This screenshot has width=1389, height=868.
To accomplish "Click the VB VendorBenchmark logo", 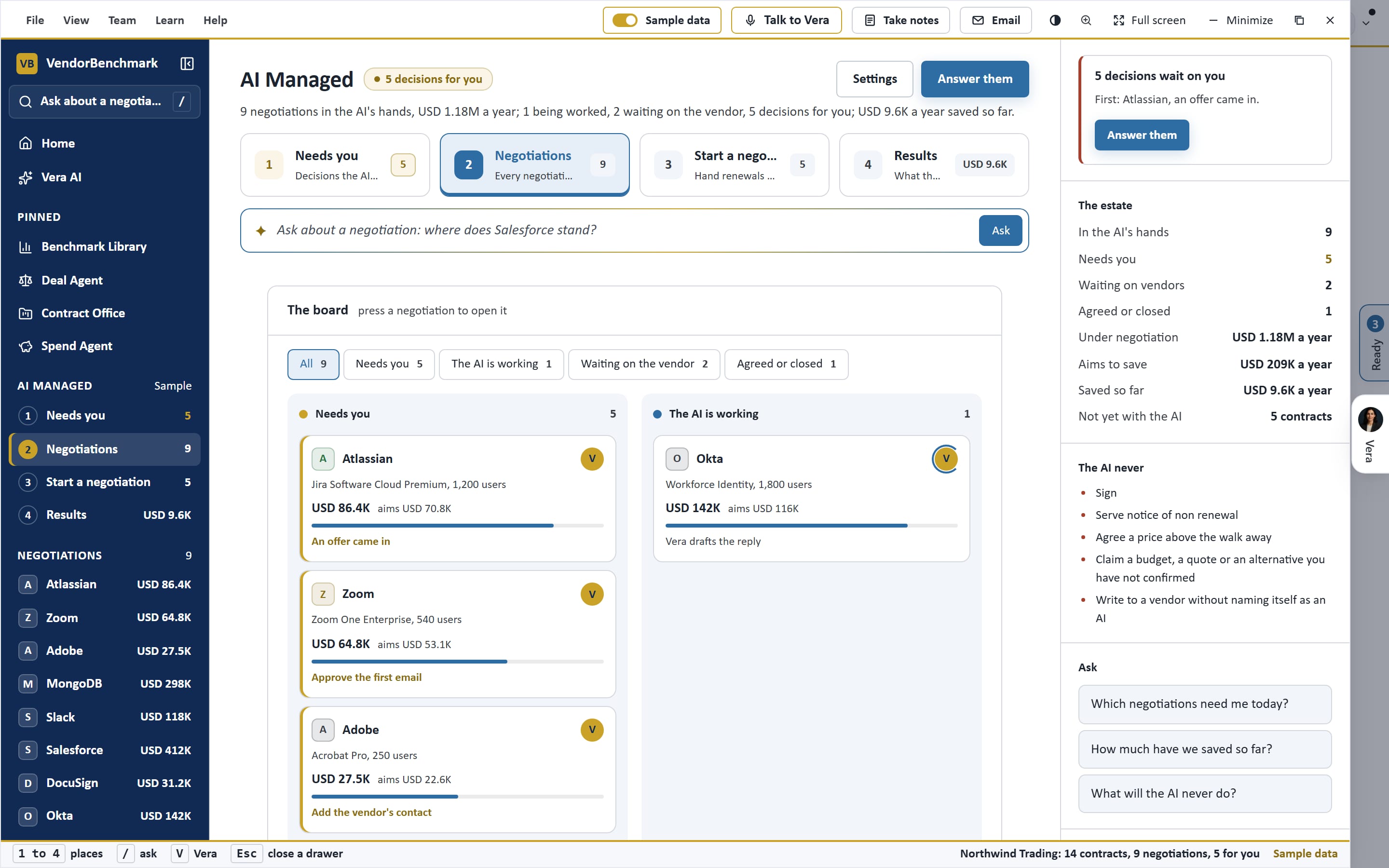I will pos(27,63).
